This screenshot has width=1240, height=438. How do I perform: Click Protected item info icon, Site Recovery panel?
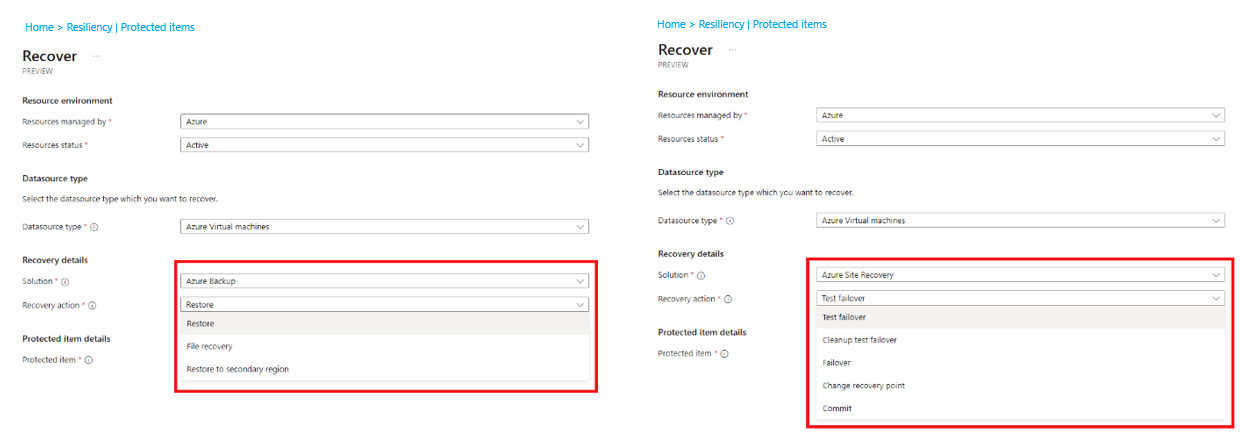coord(724,354)
